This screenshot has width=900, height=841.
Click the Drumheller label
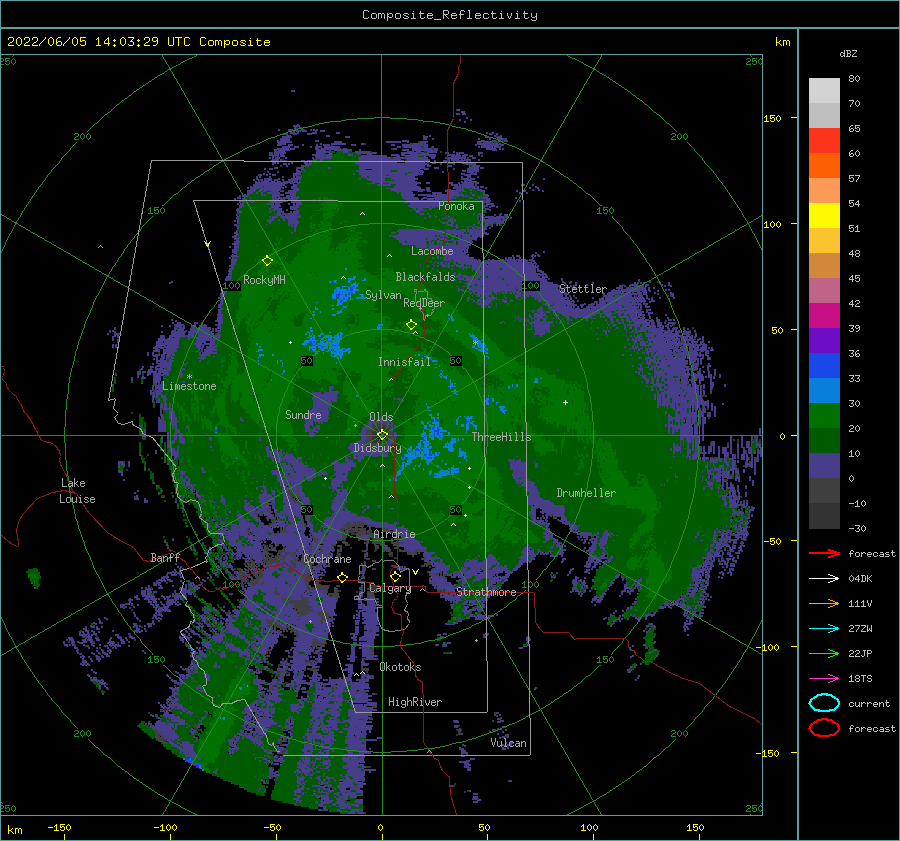tap(586, 493)
